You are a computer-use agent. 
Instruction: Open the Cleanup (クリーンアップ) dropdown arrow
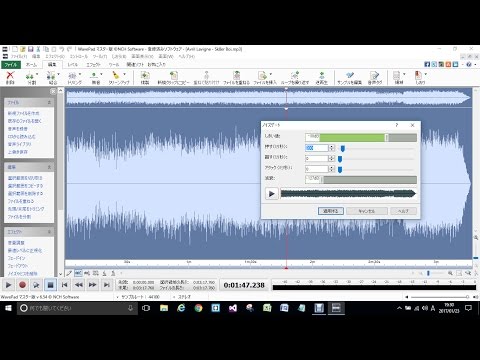[x=125, y=74]
